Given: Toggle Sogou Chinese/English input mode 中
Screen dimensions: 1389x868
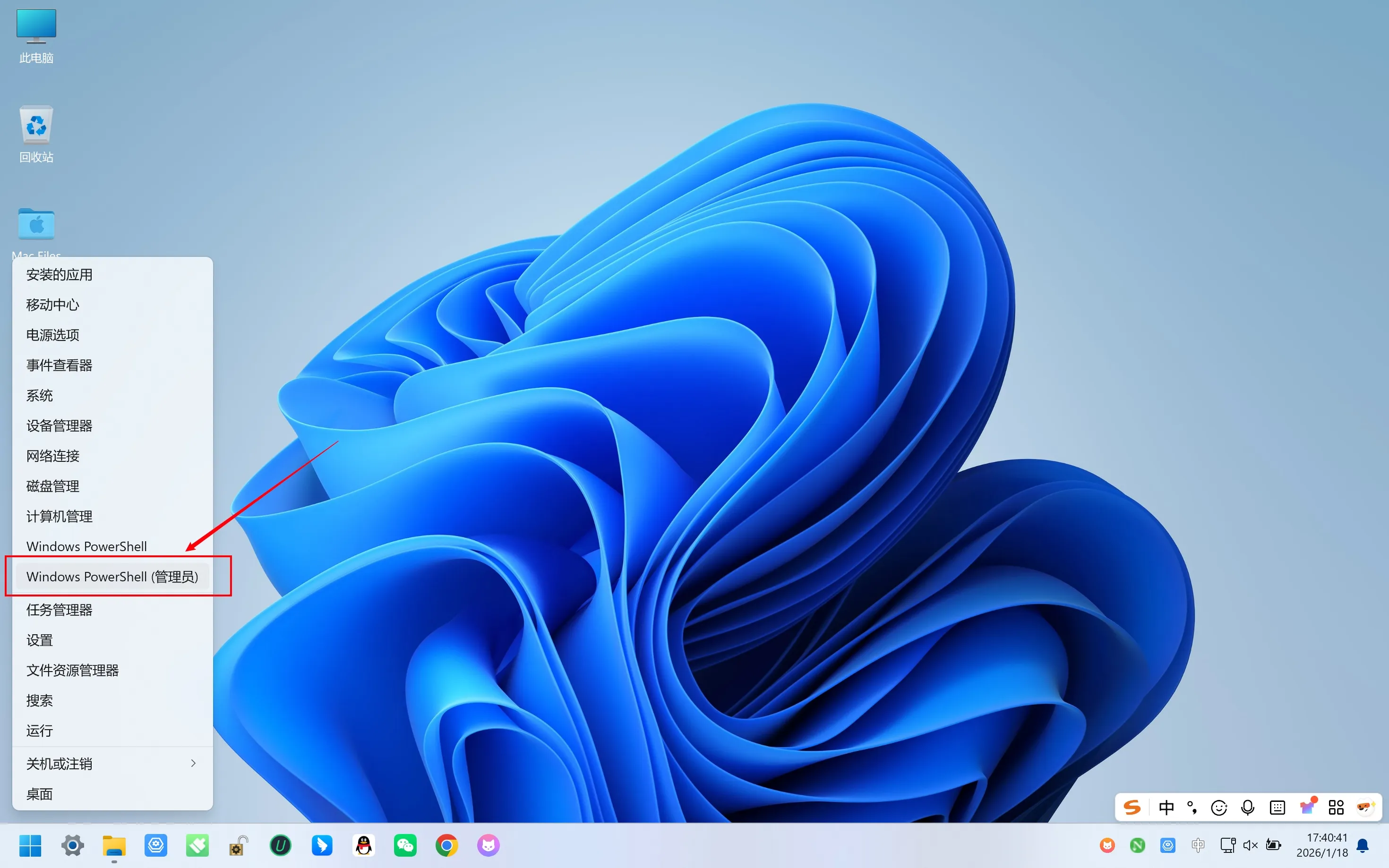Looking at the screenshot, I should coord(1166,808).
